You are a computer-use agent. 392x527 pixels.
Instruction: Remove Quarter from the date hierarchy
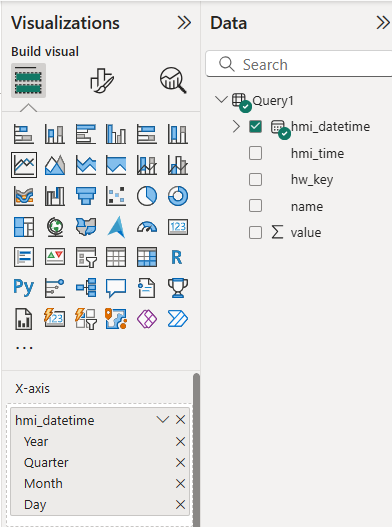[x=181, y=463]
